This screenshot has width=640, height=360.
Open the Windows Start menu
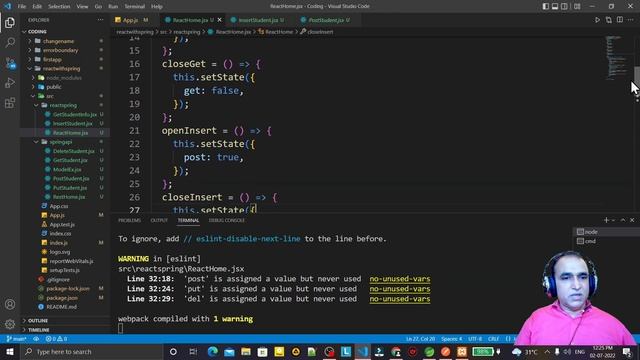point(10,351)
